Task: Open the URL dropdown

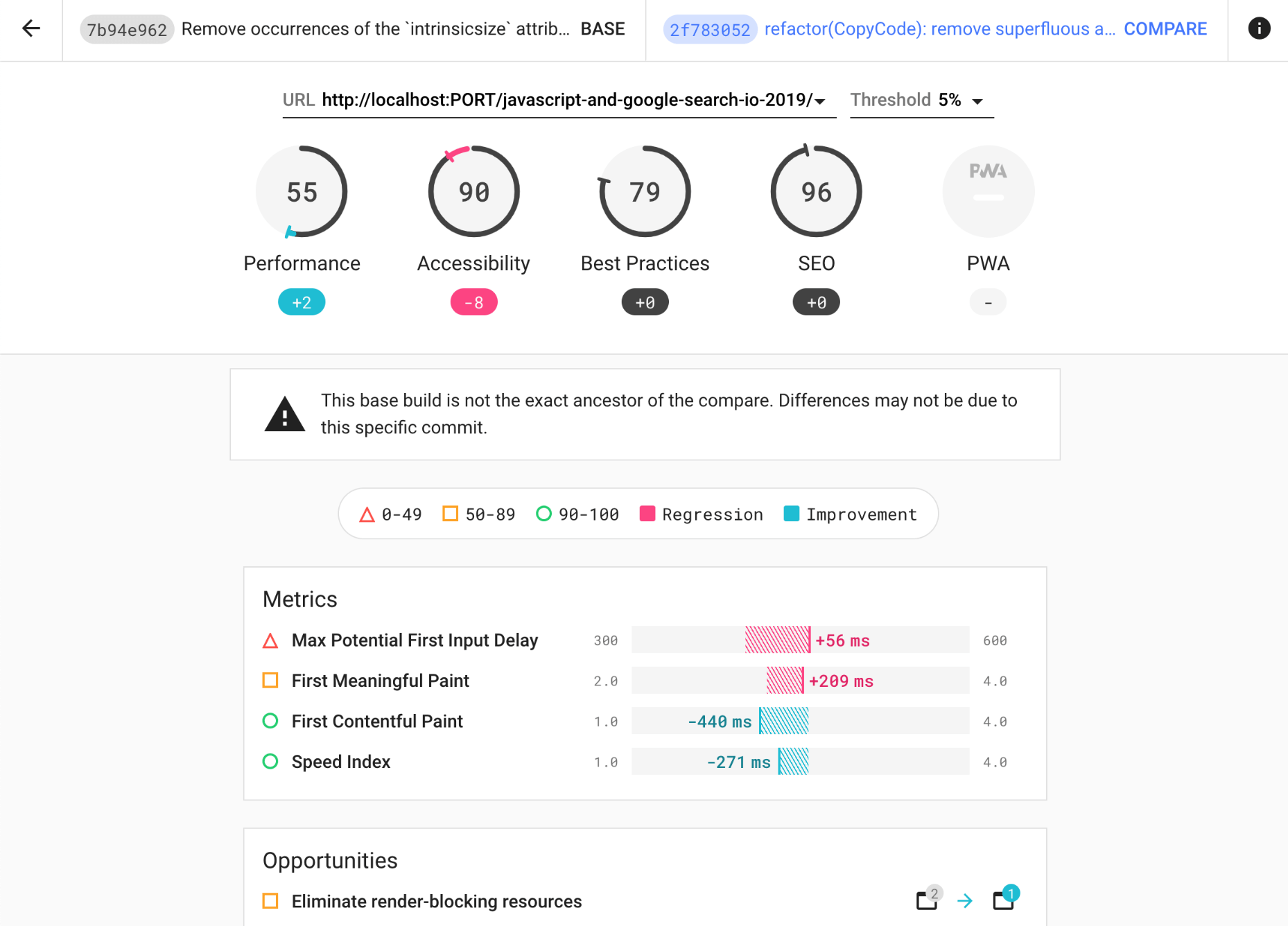Action: point(821,100)
